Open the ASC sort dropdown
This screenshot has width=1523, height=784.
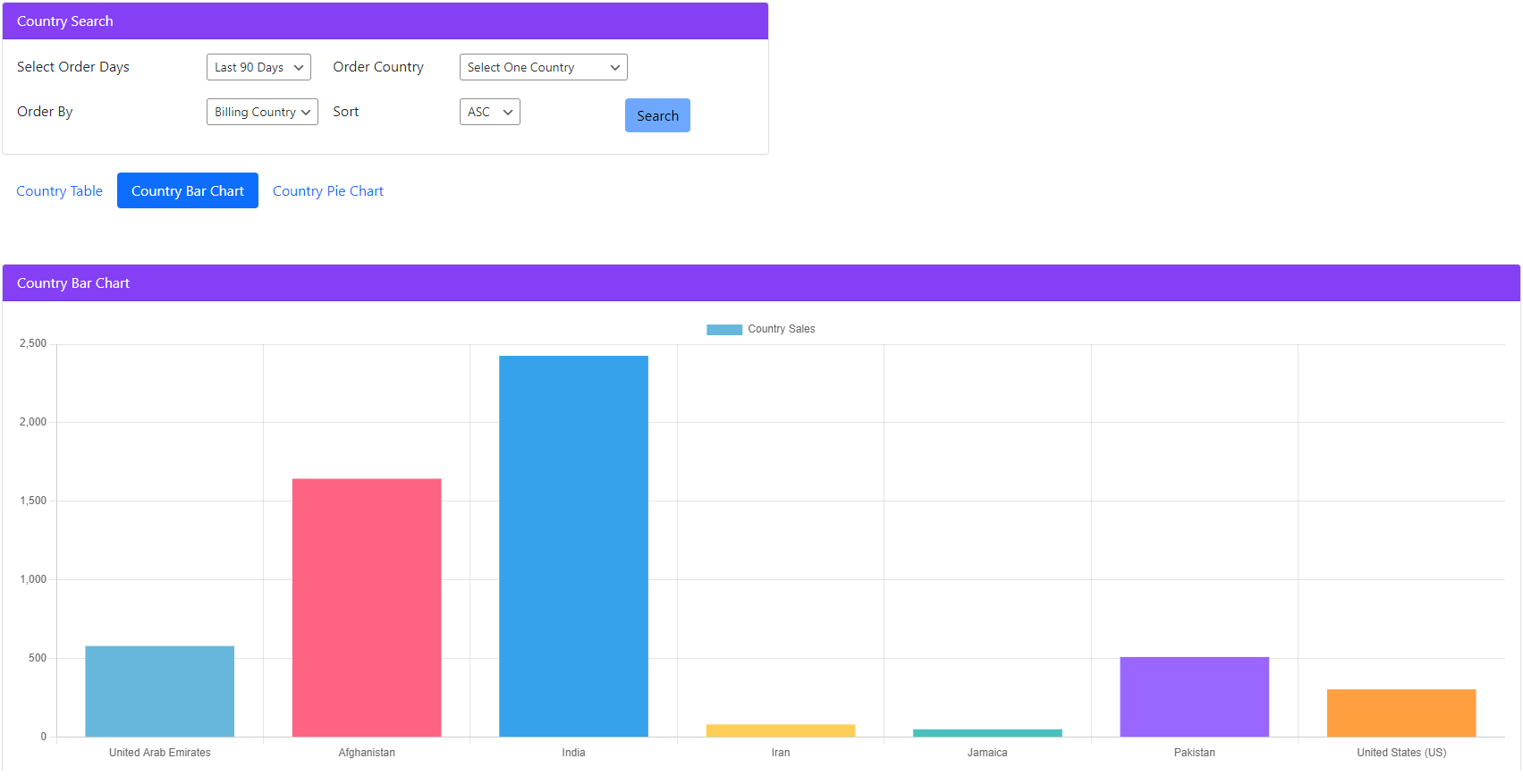coord(489,112)
